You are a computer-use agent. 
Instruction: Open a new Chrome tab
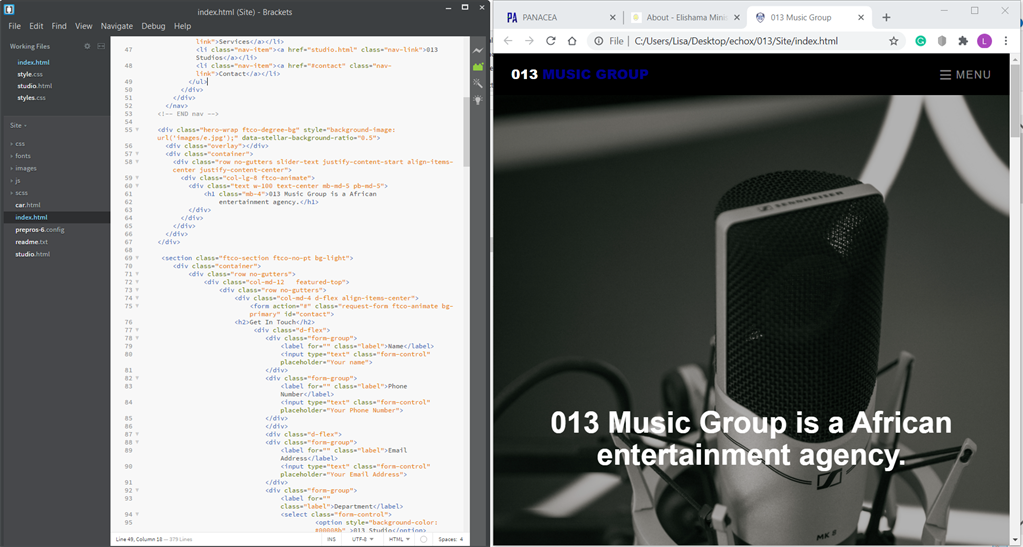click(886, 18)
